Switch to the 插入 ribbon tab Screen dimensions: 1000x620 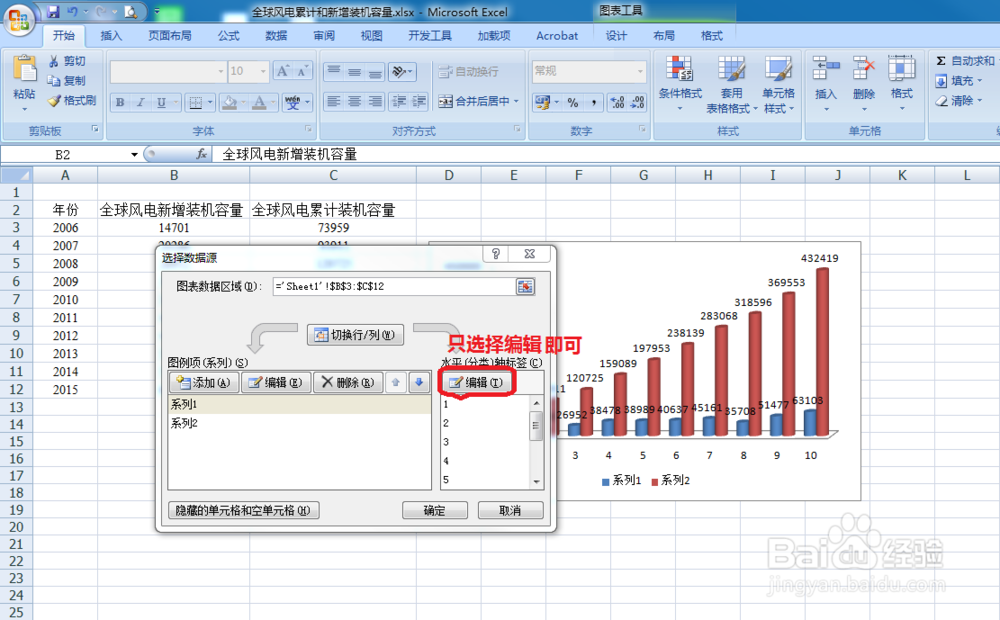(111, 36)
